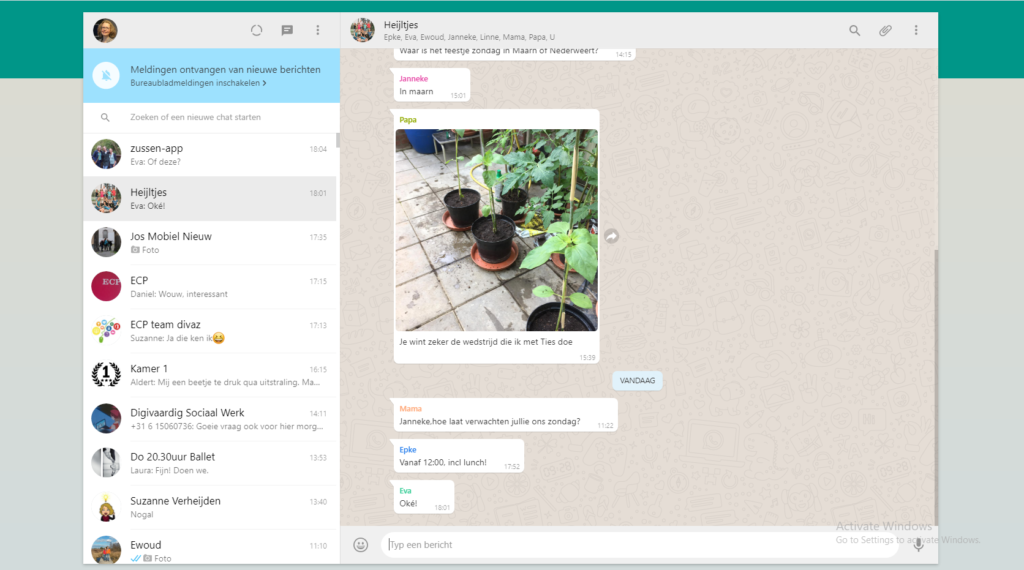Open the Do 20.30uur Ballet chat
This screenshot has width=1024, height=570.
coord(210,463)
